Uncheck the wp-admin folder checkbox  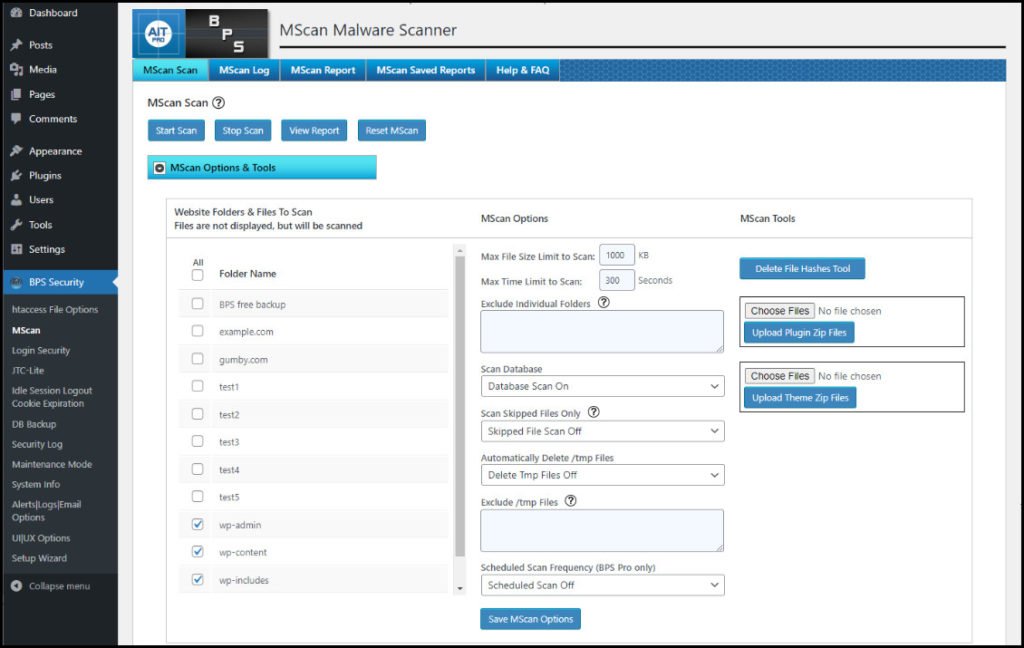click(x=197, y=524)
